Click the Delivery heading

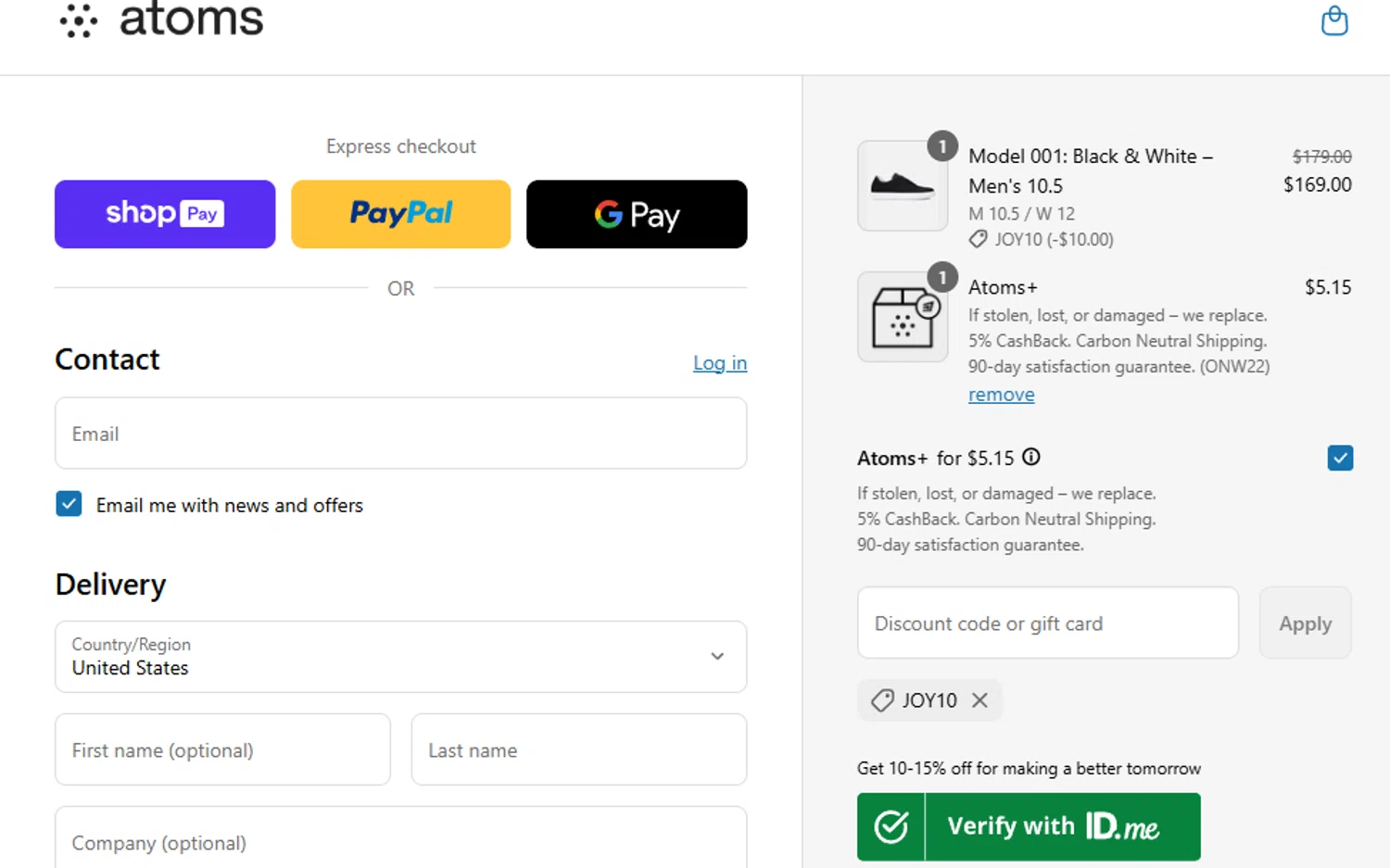[110, 585]
